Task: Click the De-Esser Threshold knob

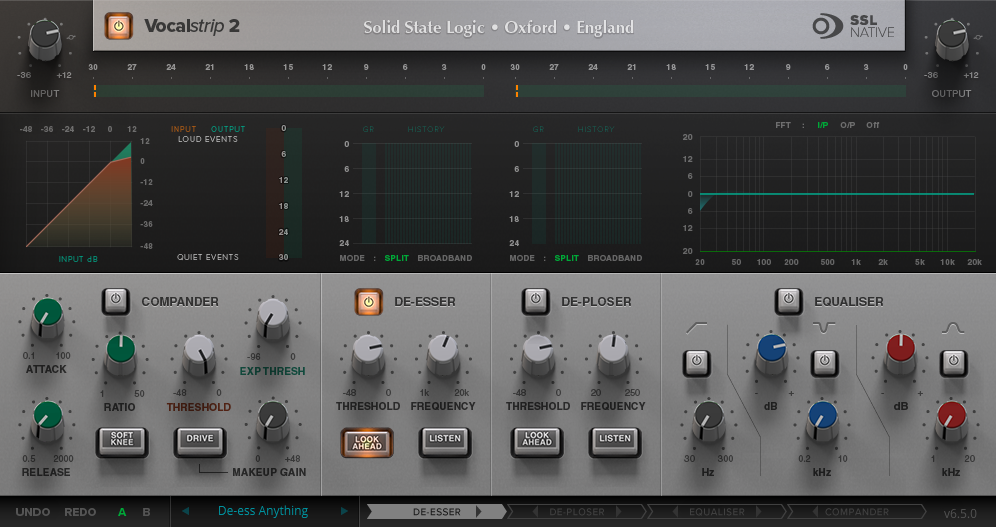Action: click(x=368, y=354)
